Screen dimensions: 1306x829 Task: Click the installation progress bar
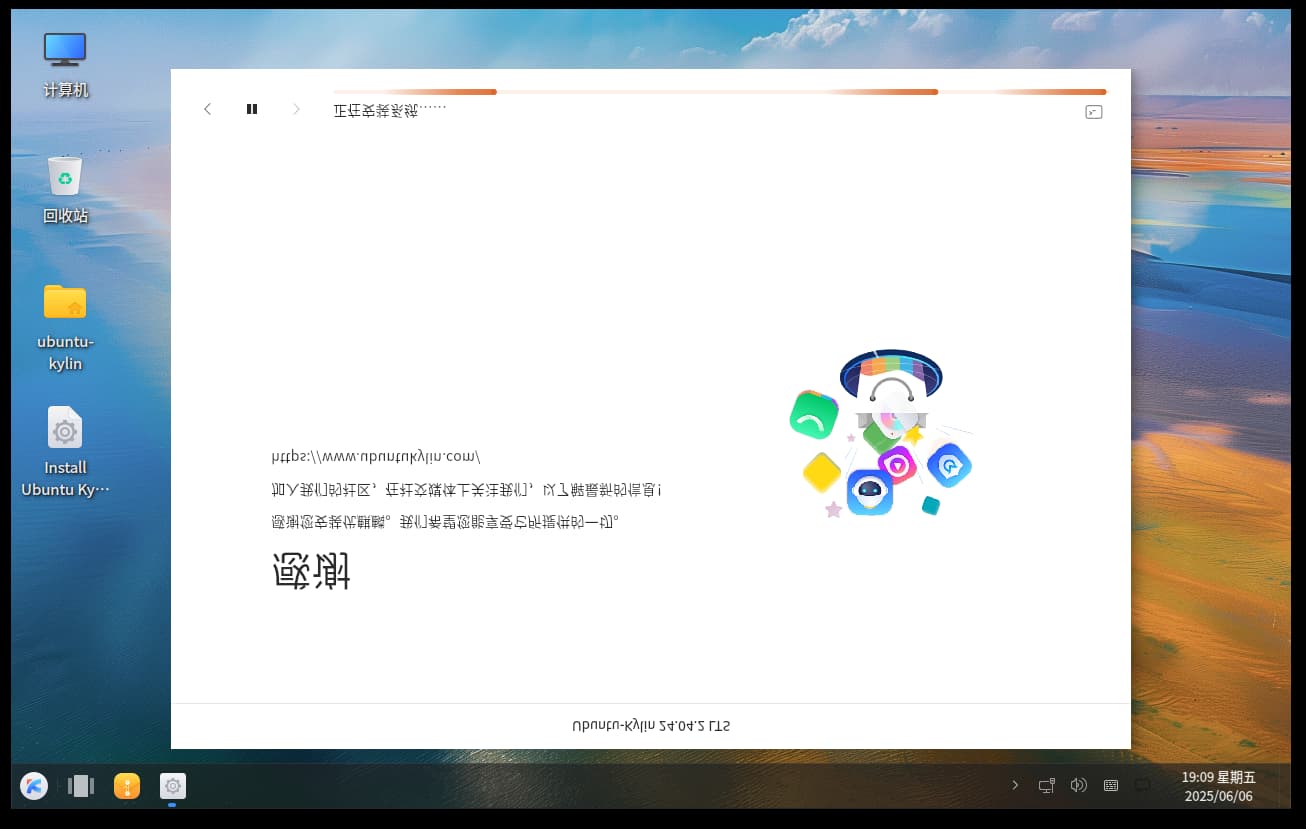[720, 92]
